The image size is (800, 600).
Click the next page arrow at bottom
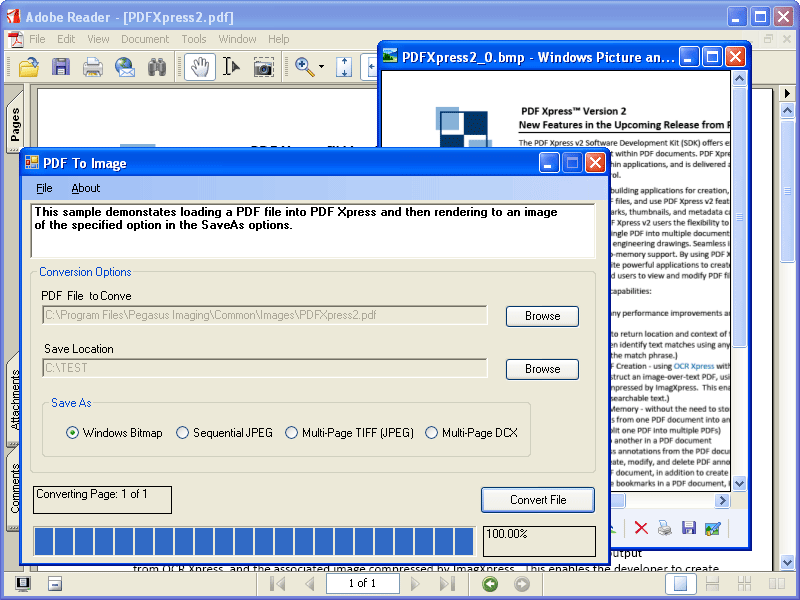coord(414,583)
